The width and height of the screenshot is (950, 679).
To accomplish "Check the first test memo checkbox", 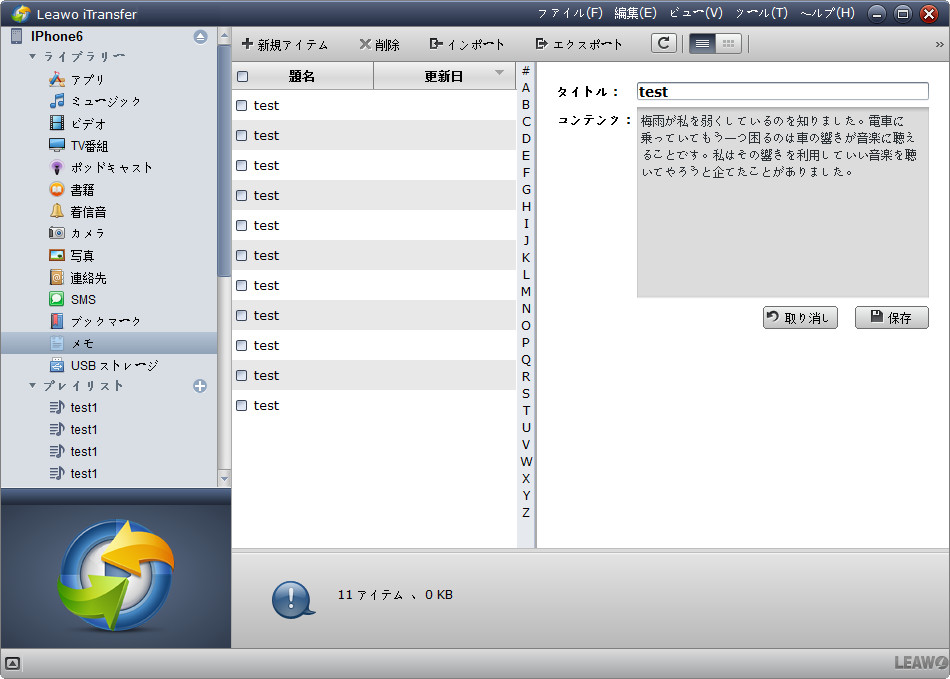I will [241, 105].
